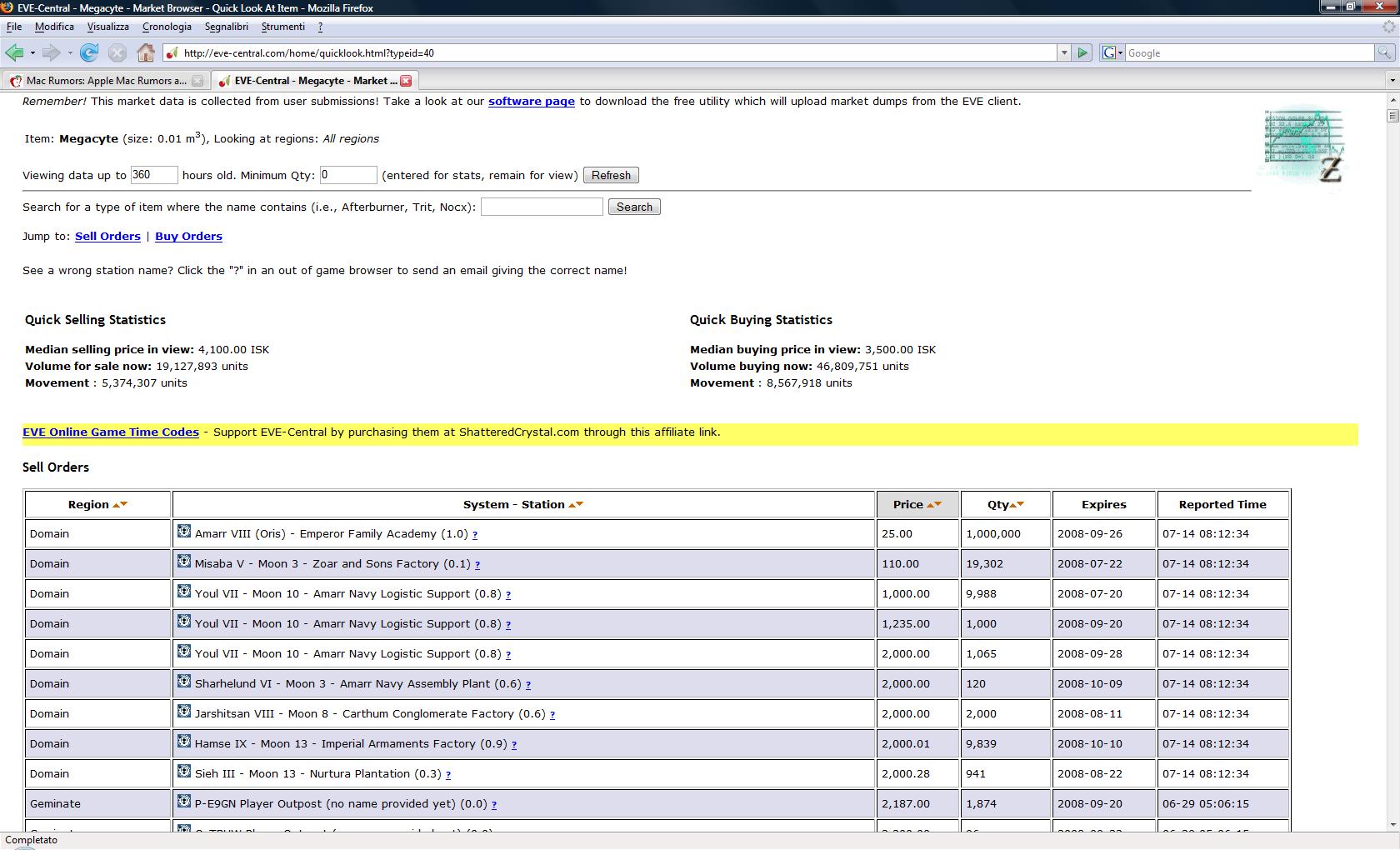Viewport: 1400px width, 850px height.
Task: Open the Segnalibri menu
Action: click(x=227, y=27)
